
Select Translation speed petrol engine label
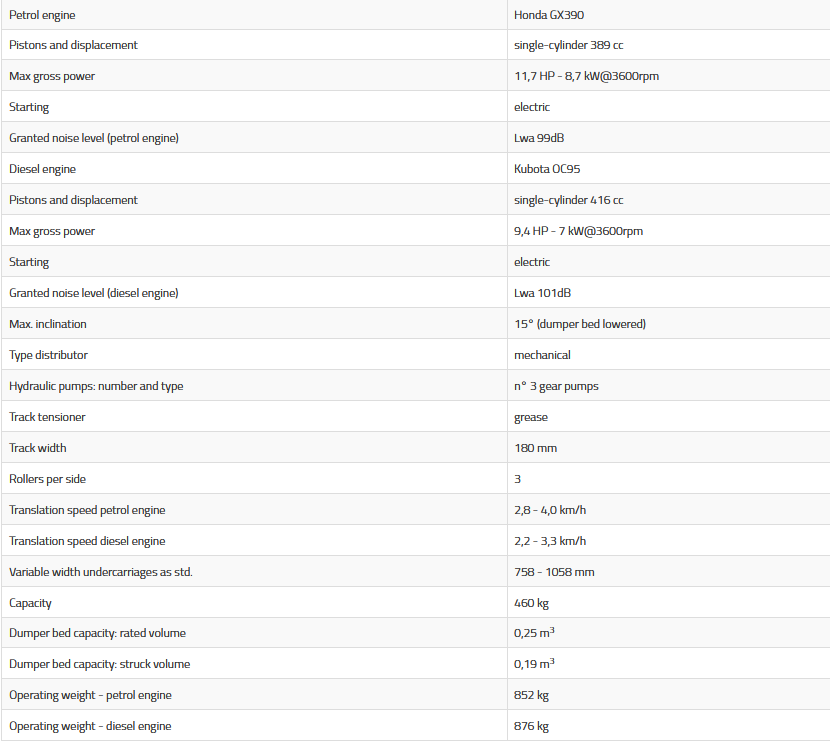click(x=87, y=510)
